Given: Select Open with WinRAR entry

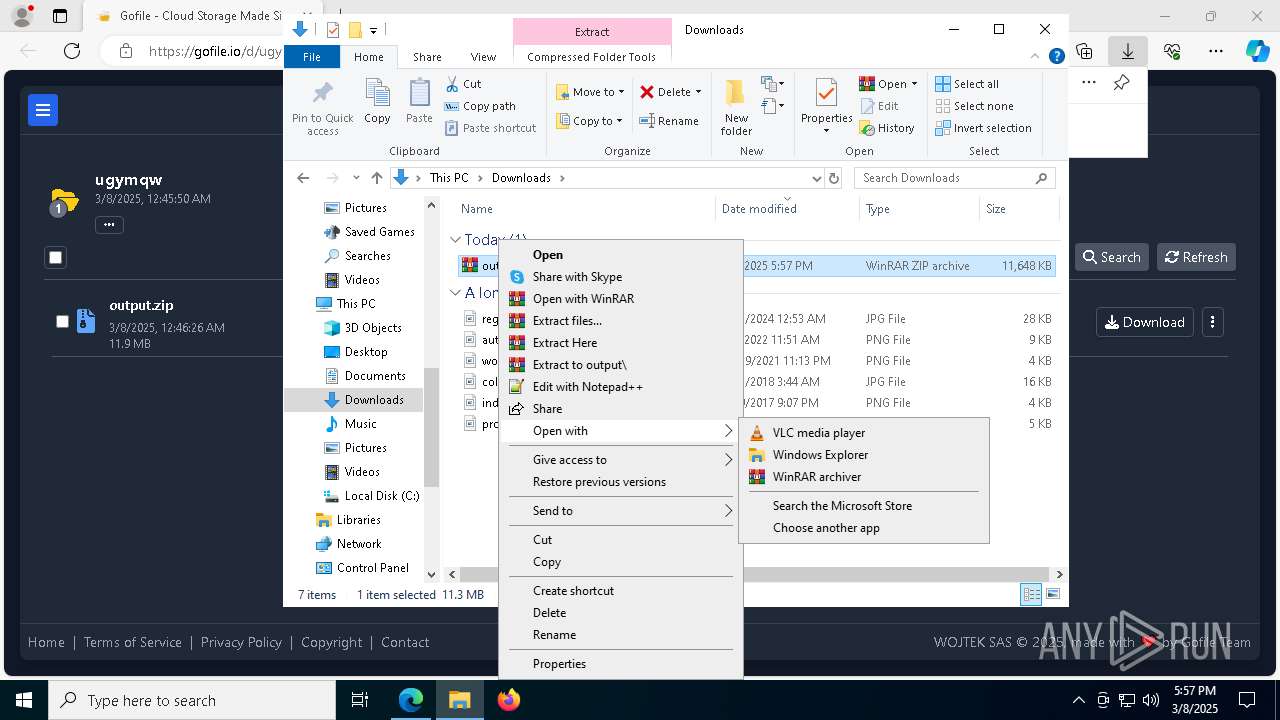Looking at the screenshot, I should point(583,299).
